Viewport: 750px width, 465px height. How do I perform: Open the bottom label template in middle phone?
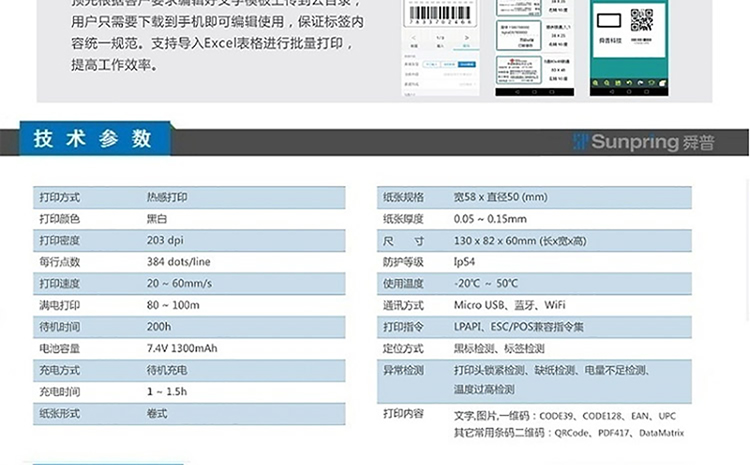coord(517,68)
